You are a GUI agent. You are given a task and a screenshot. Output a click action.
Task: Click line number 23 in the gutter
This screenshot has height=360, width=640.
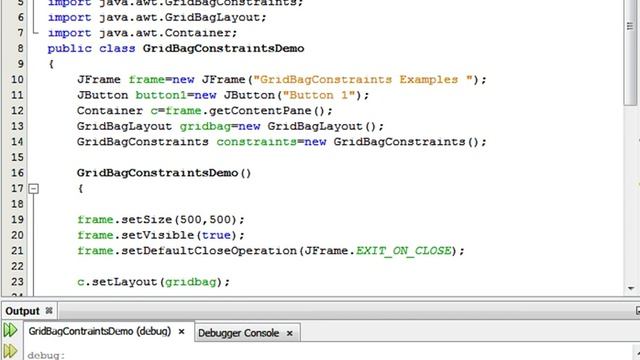click(17, 282)
